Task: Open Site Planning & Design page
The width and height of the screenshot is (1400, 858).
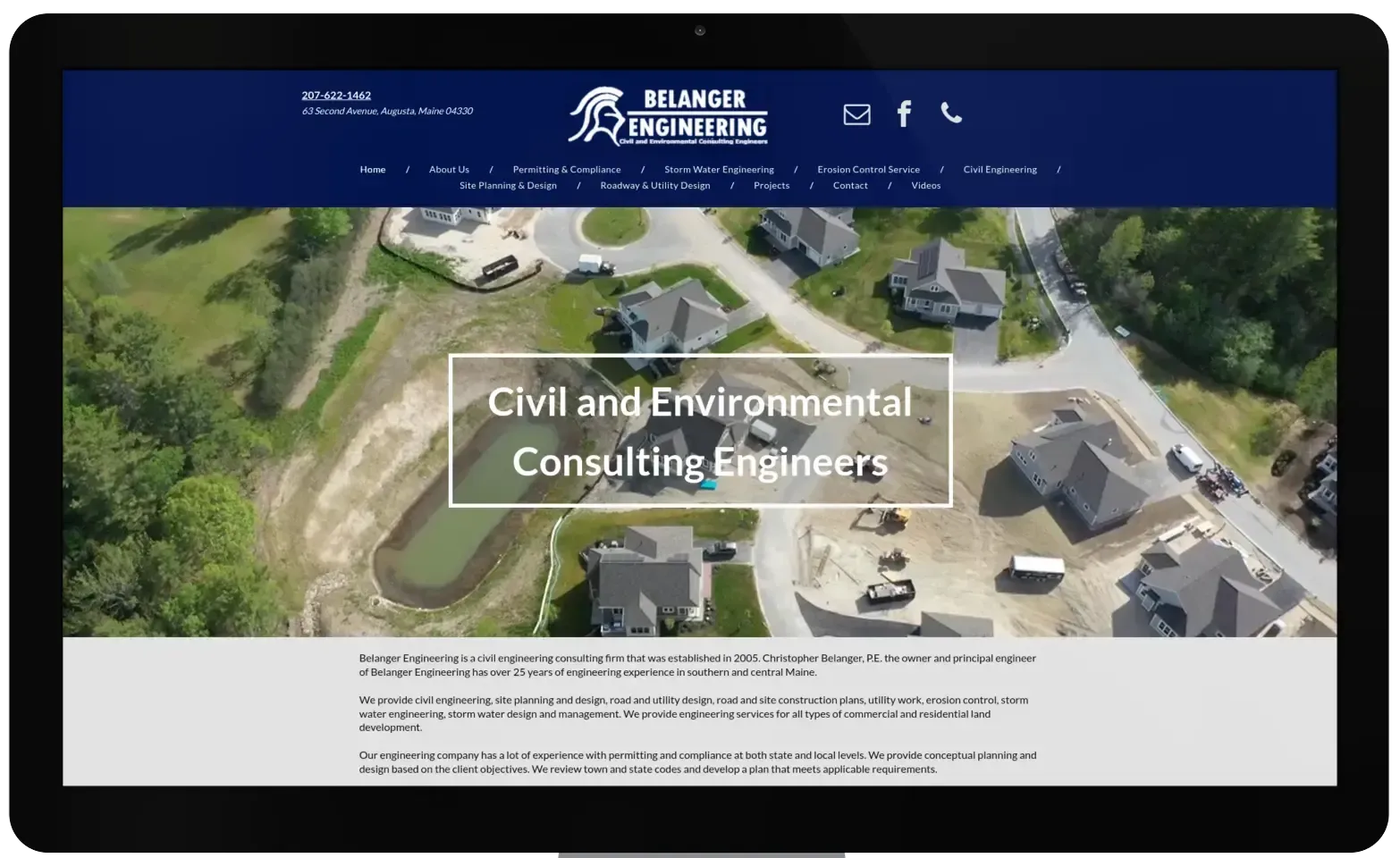Action: 508,186
